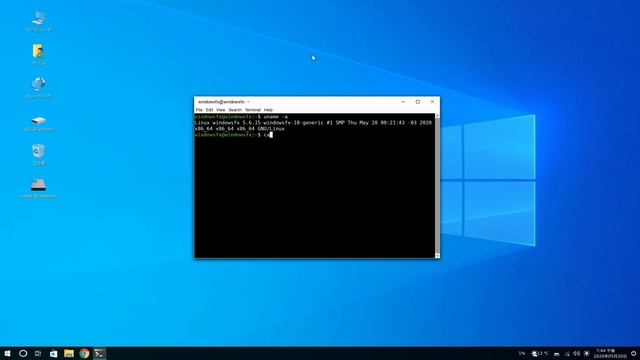Click the Cortana circle search icon
This screenshot has height=360, width=640.
coord(23,353)
